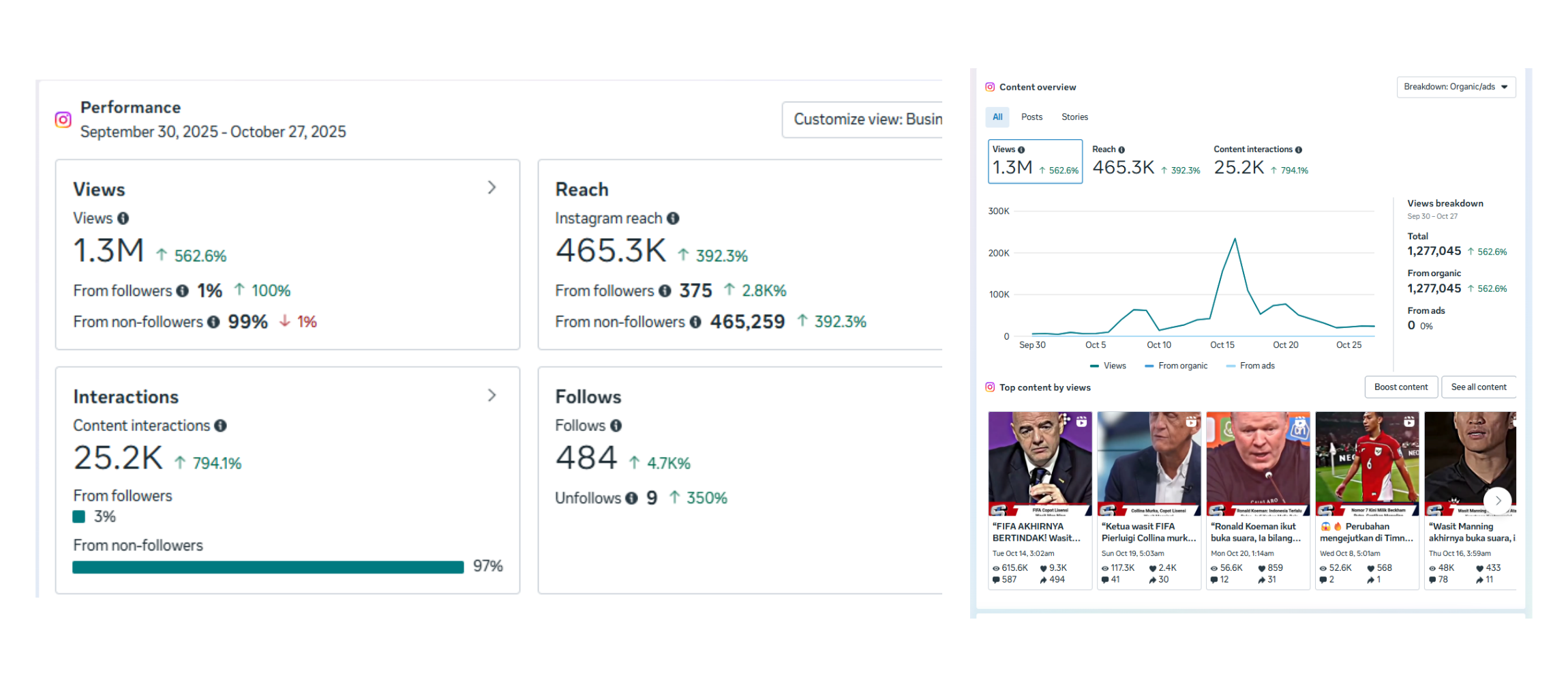
Task: Open the FIFA AKHIRNYA BERTINDAK post thumbnail
Action: click(x=1040, y=464)
